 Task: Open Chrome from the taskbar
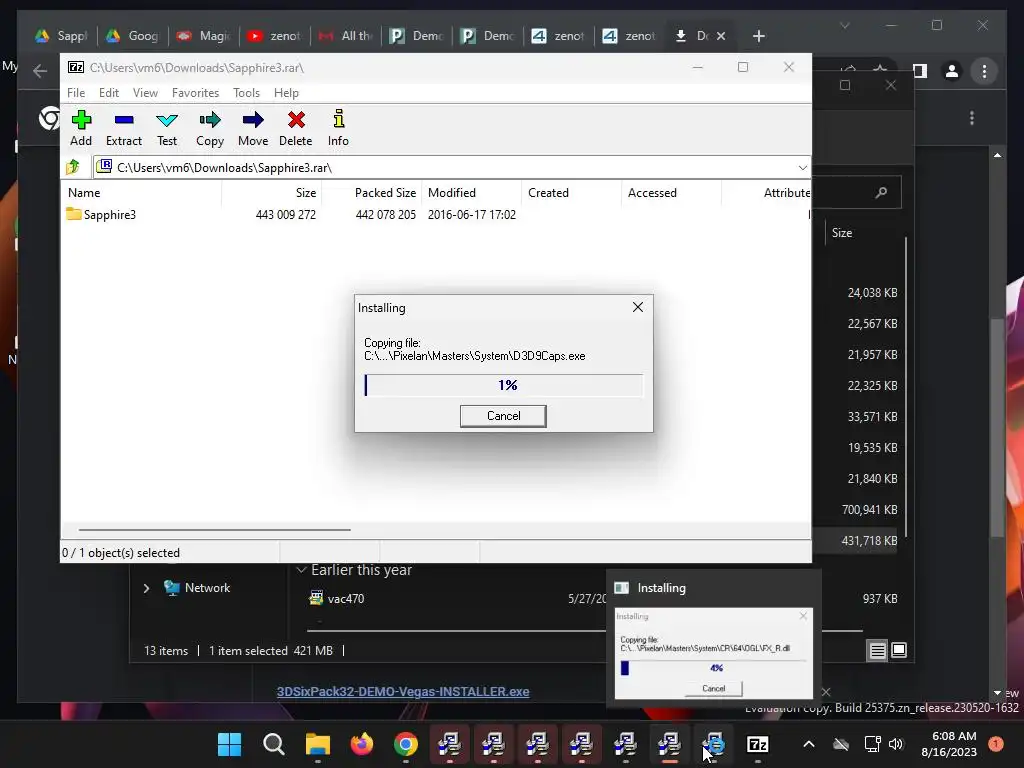click(406, 744)
